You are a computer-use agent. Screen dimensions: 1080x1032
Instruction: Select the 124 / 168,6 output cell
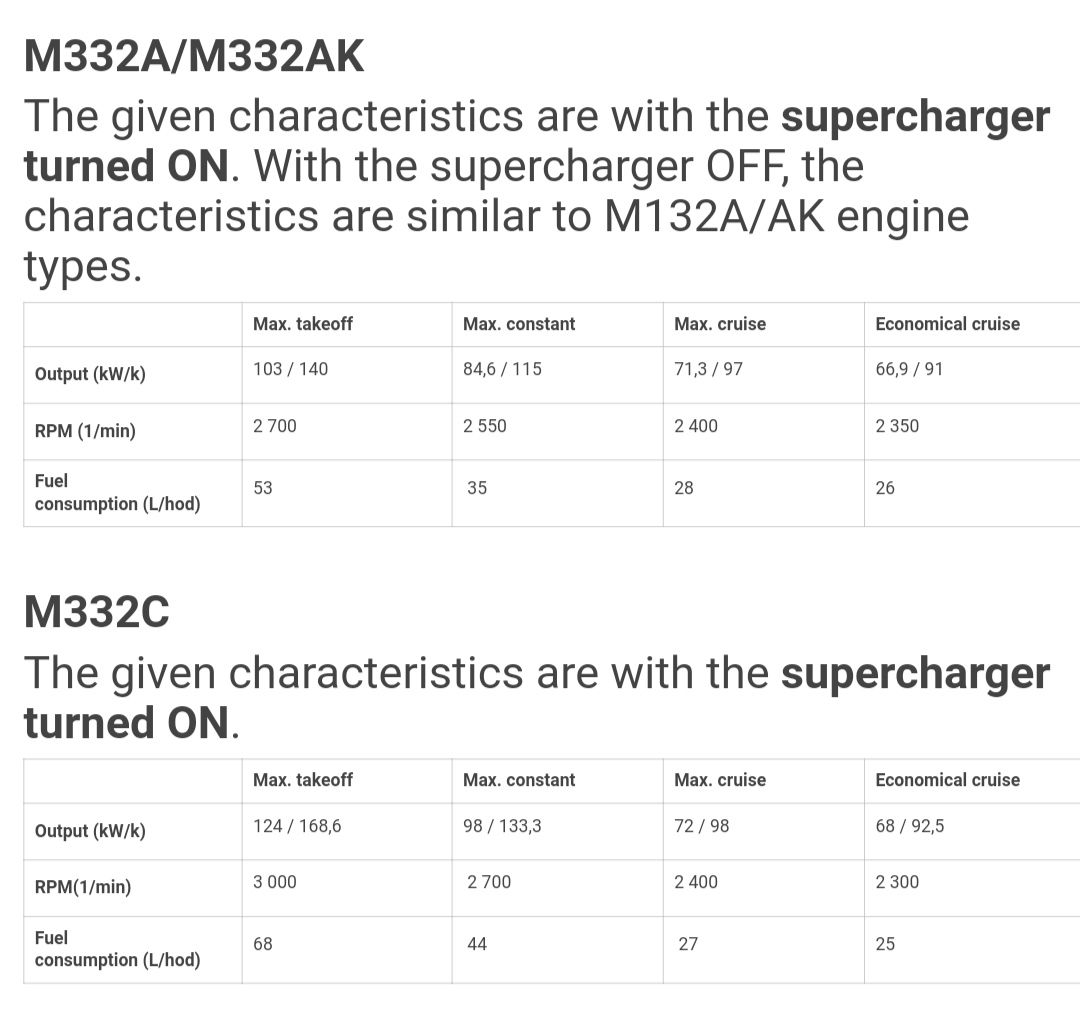coord(297,826)
